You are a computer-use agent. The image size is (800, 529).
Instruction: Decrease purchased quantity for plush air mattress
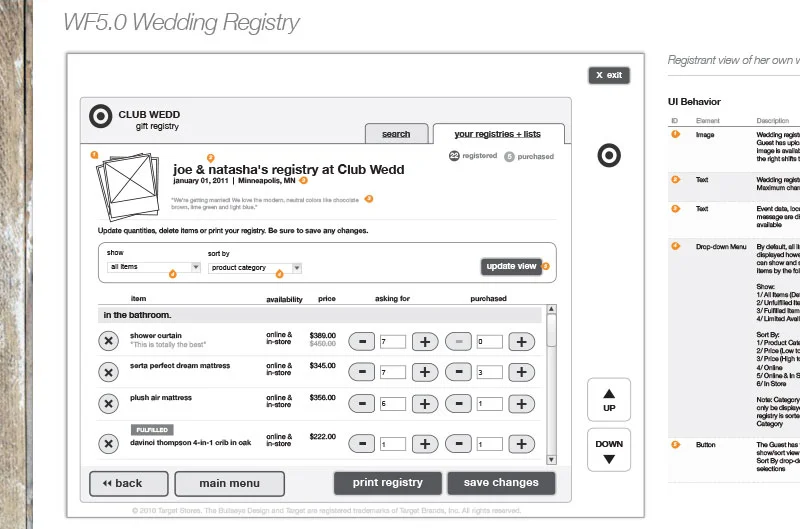458,404
